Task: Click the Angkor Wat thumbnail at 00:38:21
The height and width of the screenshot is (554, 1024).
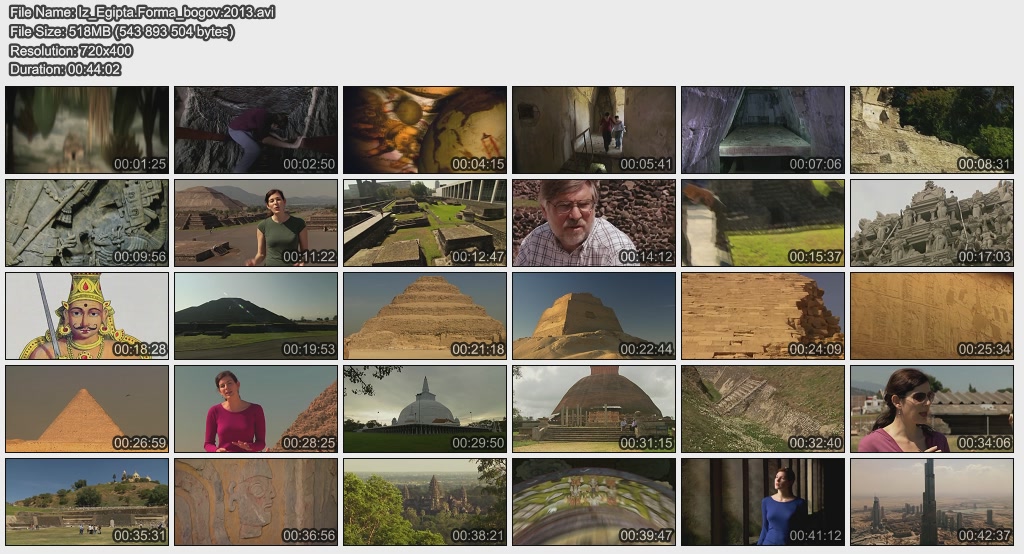Action: pyautogui.click(x=425, y=502)
